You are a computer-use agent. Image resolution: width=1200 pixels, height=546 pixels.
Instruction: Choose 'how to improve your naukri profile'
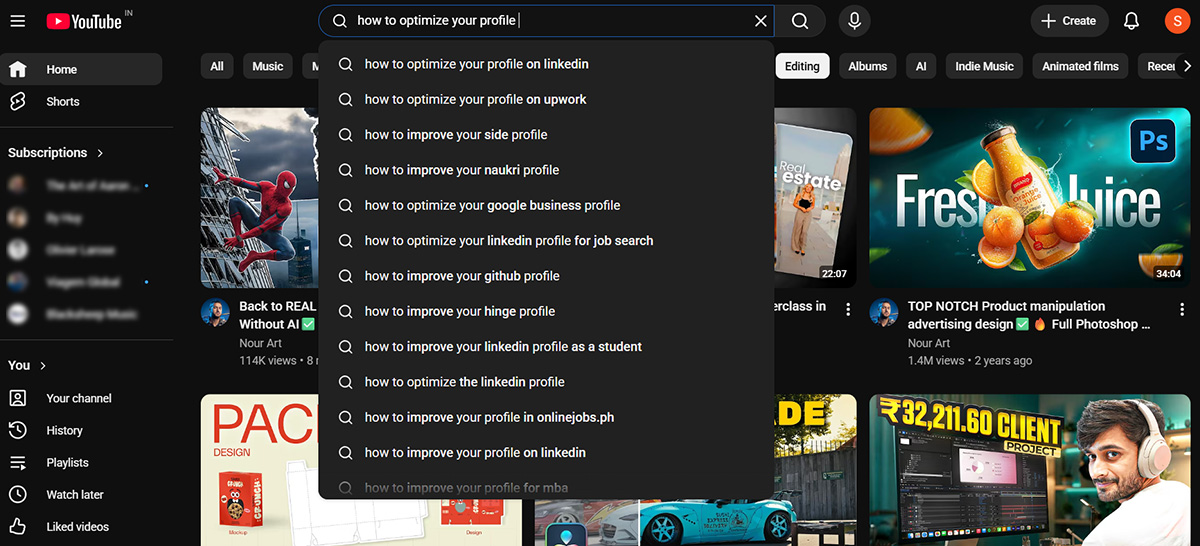[546, 170]
